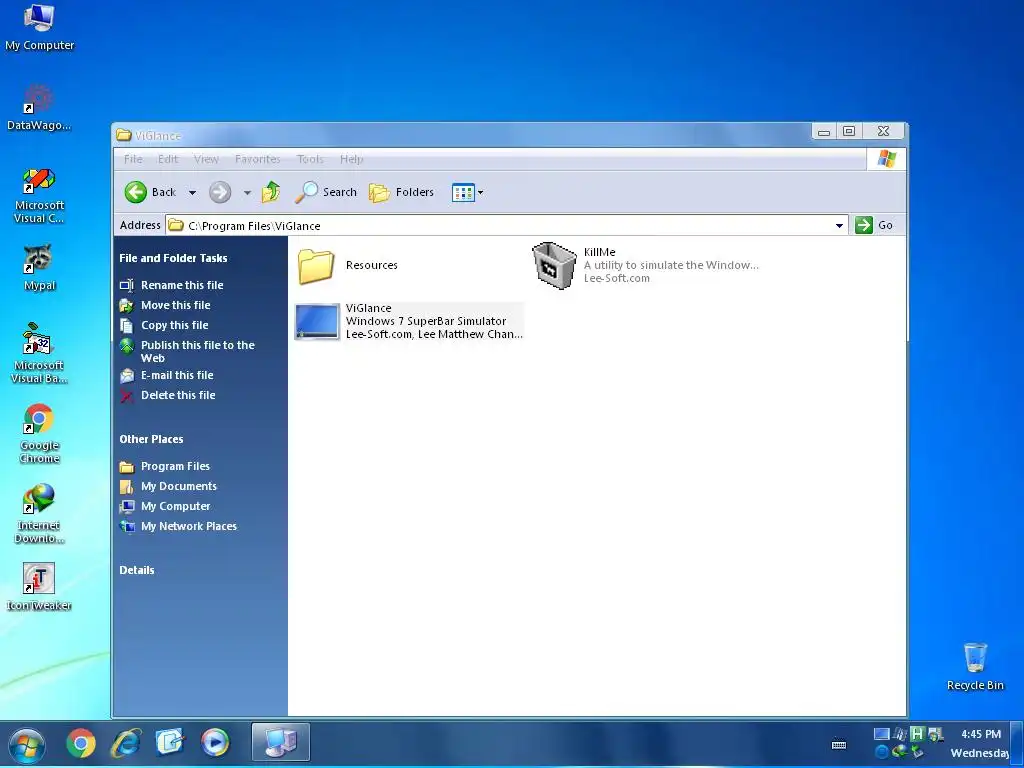Go to Program Files in Other Places
The height and width of the screenshot is (768, 1024).
[x=175, y=466]
